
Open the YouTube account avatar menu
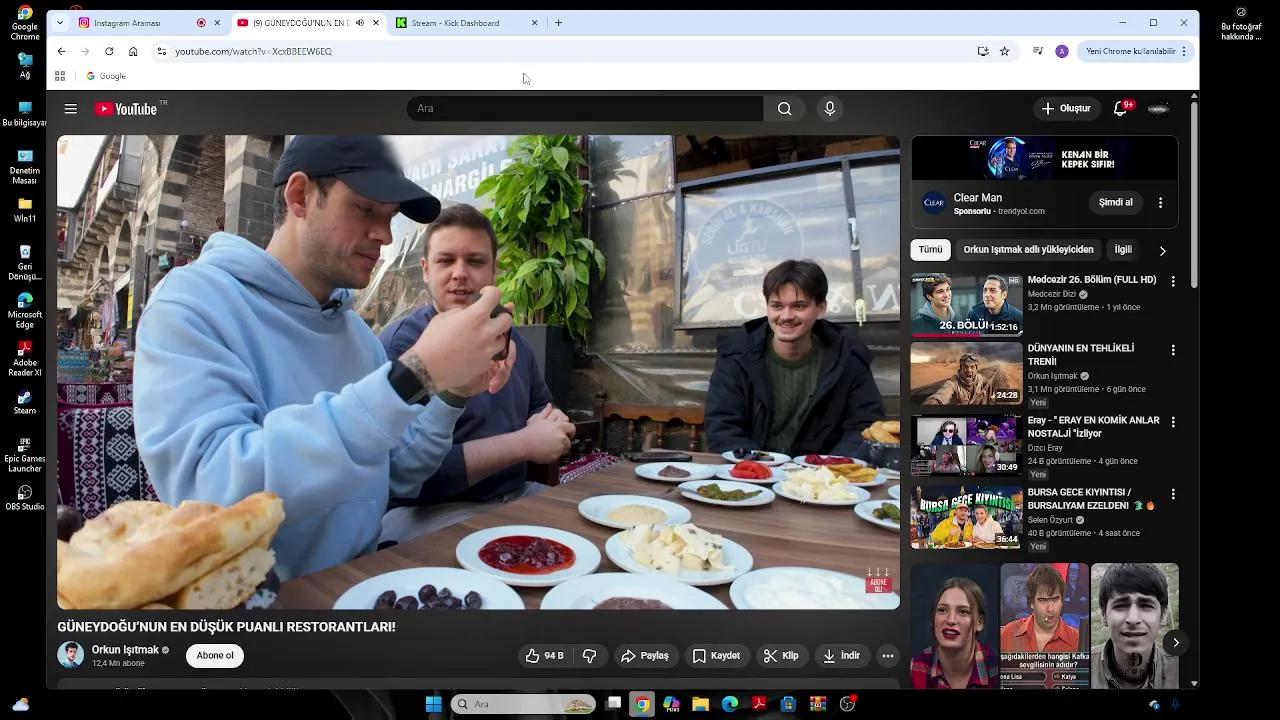pyautogui.click(x=1158, y=108)
